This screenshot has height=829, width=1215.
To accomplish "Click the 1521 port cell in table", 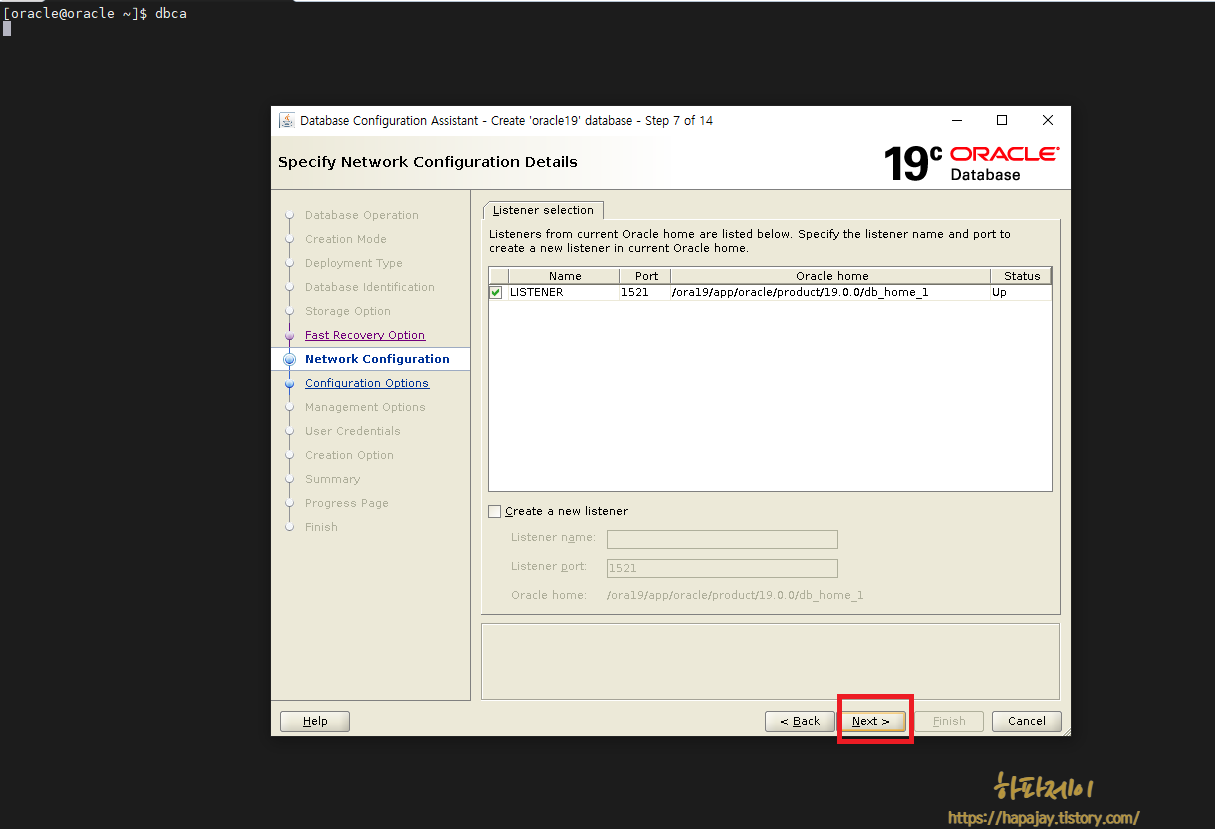I will point(645,293).
